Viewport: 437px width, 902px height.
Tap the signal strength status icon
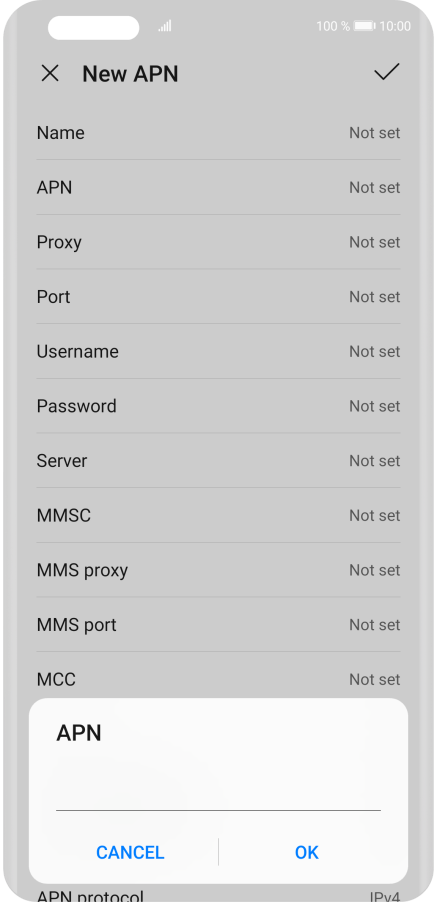click(165, 26)
